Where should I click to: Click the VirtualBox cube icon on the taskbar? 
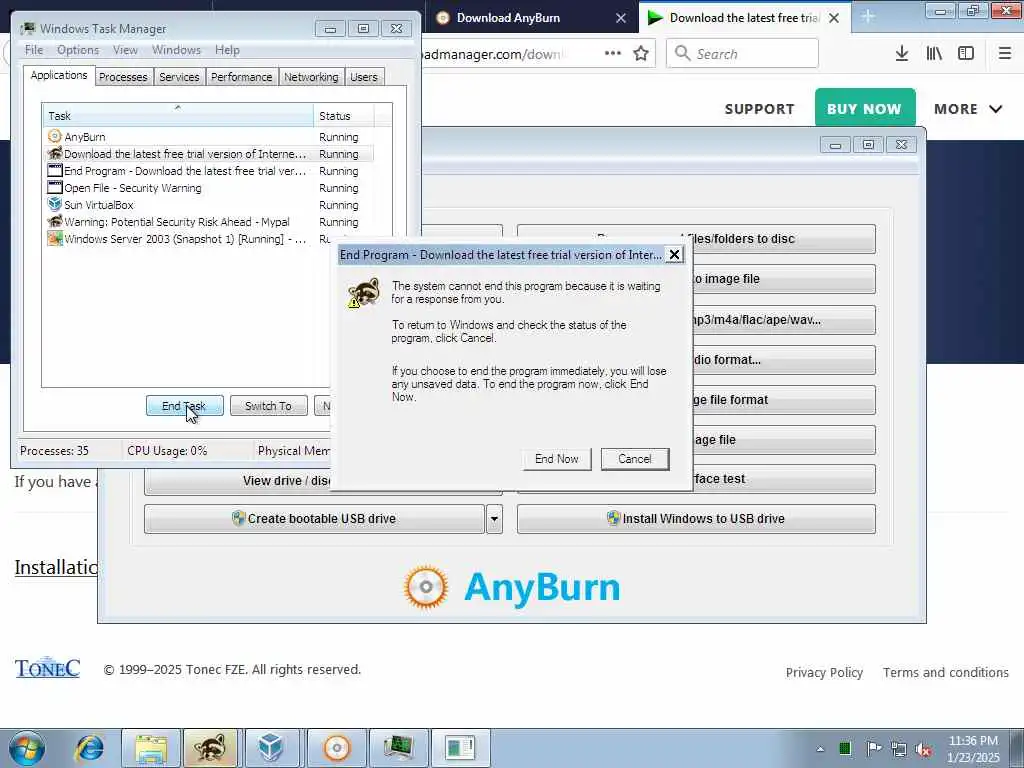click(x=270, y=748)
